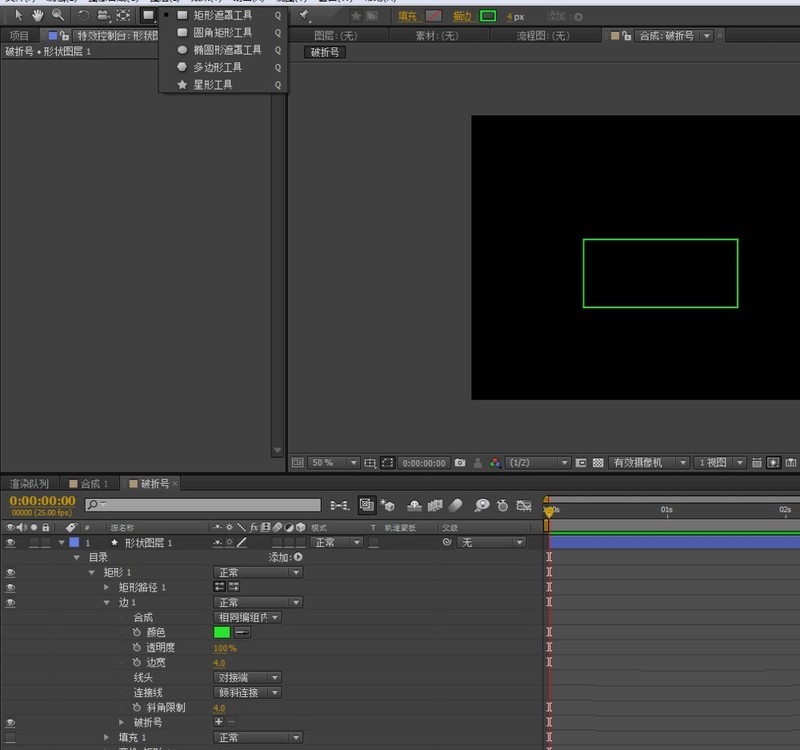Click the stopwatch for 边宽 property
Viewport: 800px width, 750px height.
point(136,662)
